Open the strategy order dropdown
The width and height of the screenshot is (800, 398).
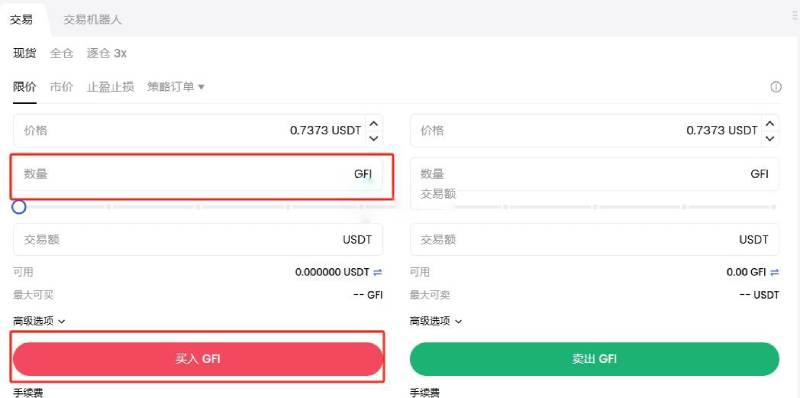coord(176,87)
